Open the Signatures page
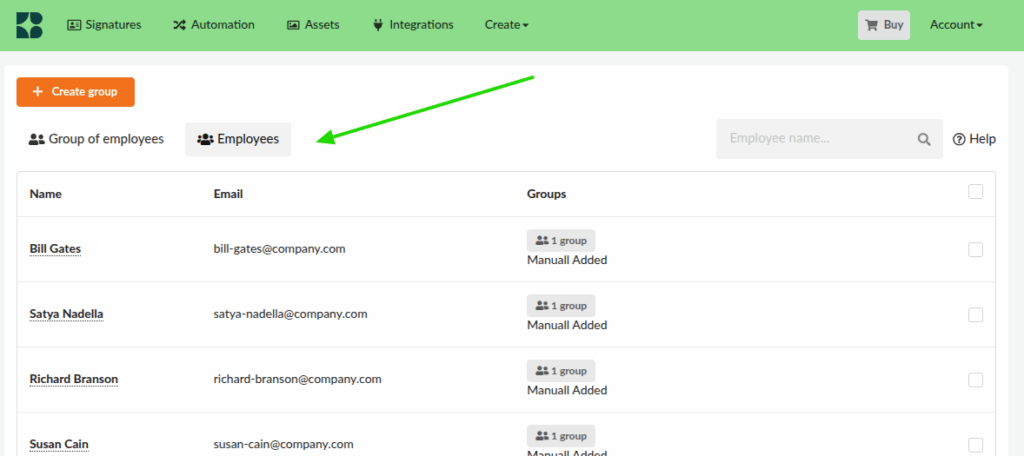Screen dimensions: 1024x456 104,25
